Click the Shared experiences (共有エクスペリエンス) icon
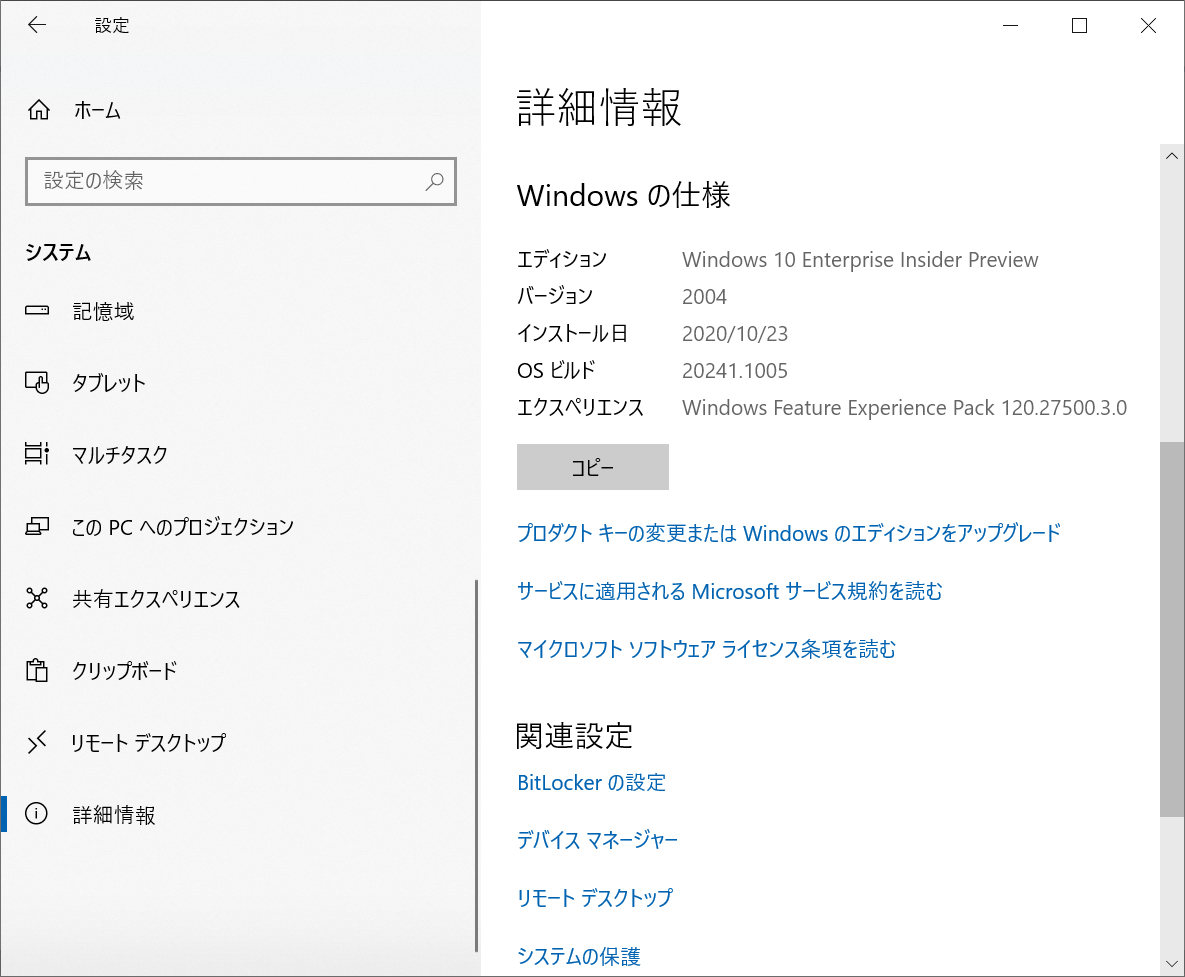This screenshot has height=977, width=1185. point(37,598)
